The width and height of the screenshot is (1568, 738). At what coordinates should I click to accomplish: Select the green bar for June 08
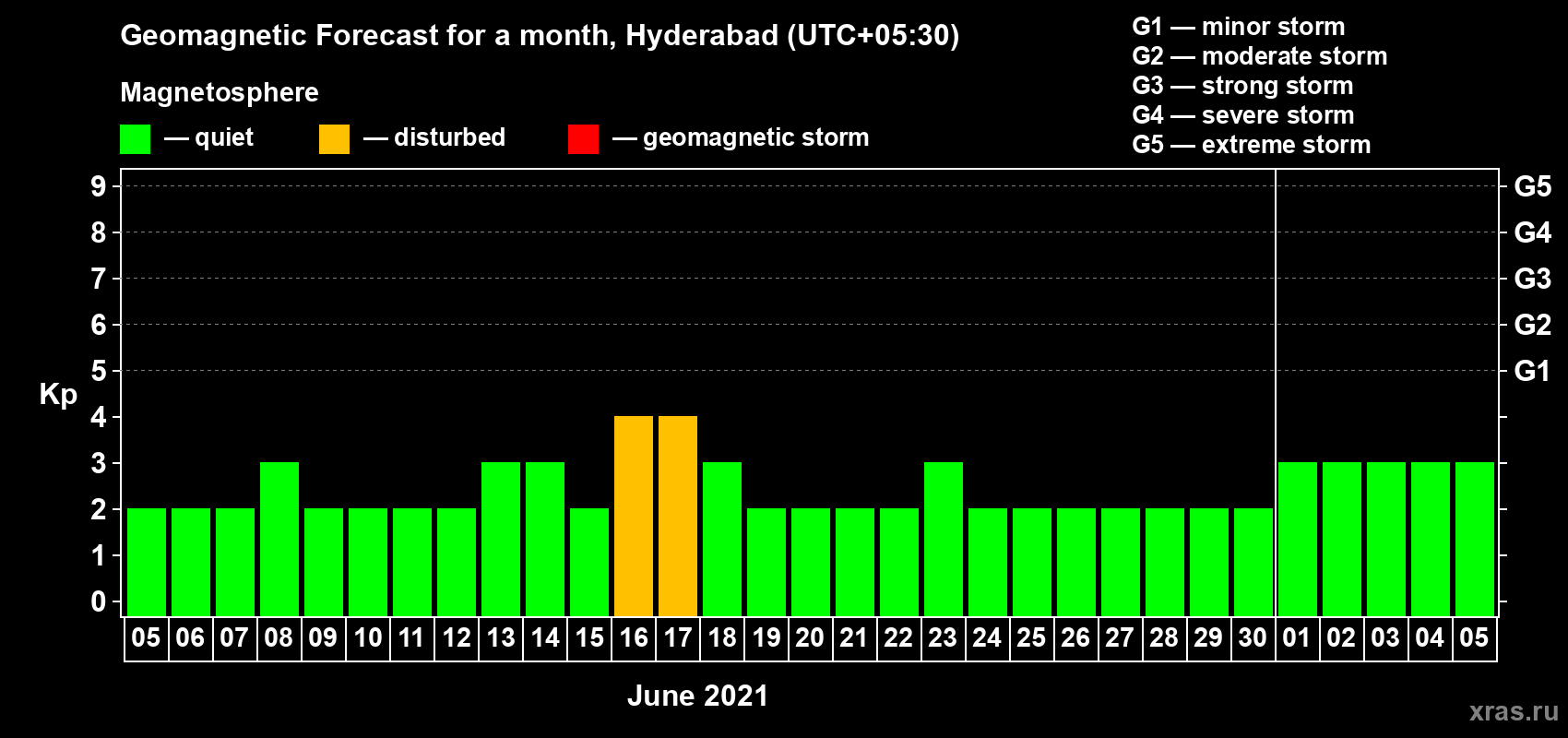point(279,540)
